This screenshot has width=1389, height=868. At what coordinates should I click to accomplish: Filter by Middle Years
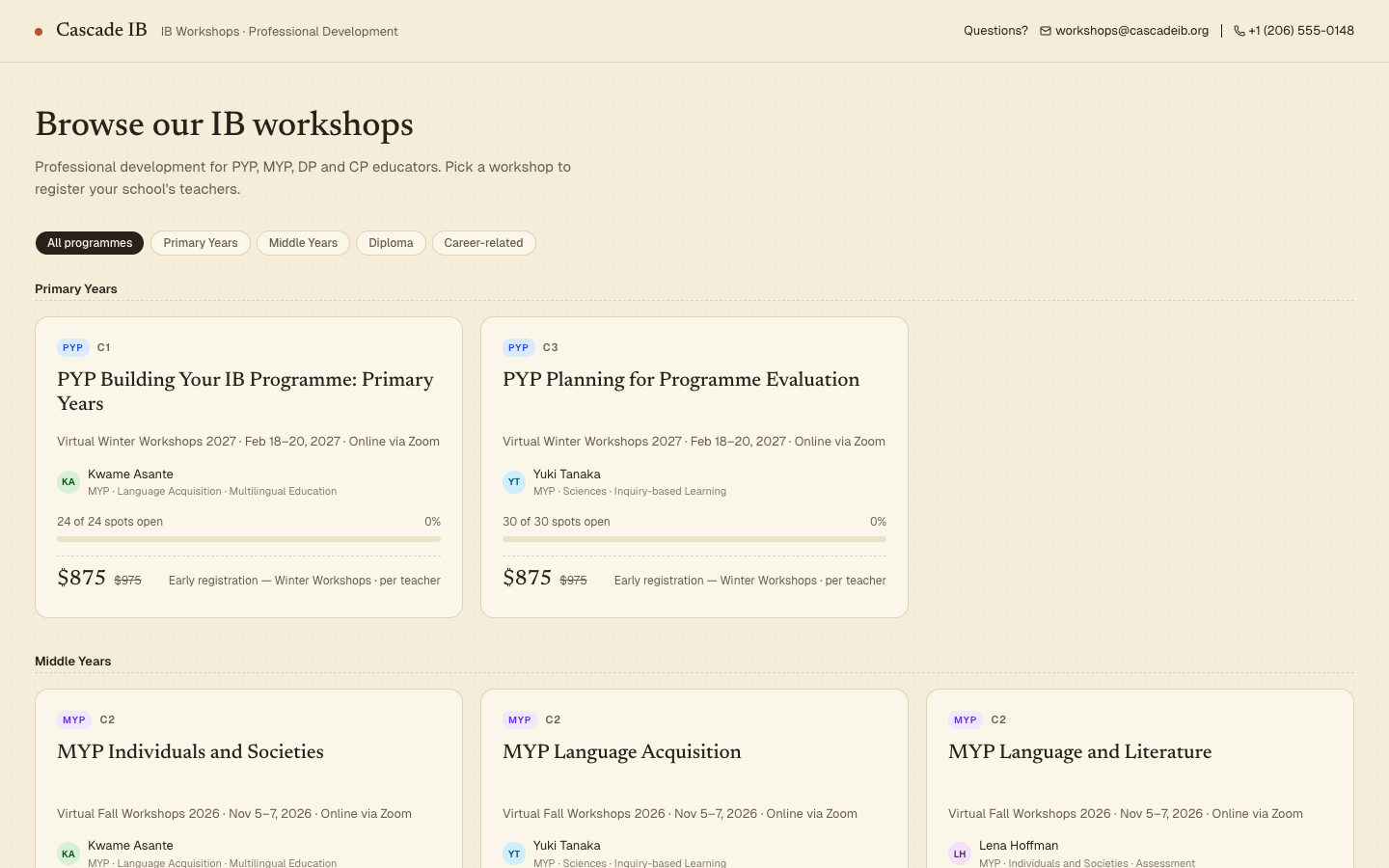pos(303,243)
